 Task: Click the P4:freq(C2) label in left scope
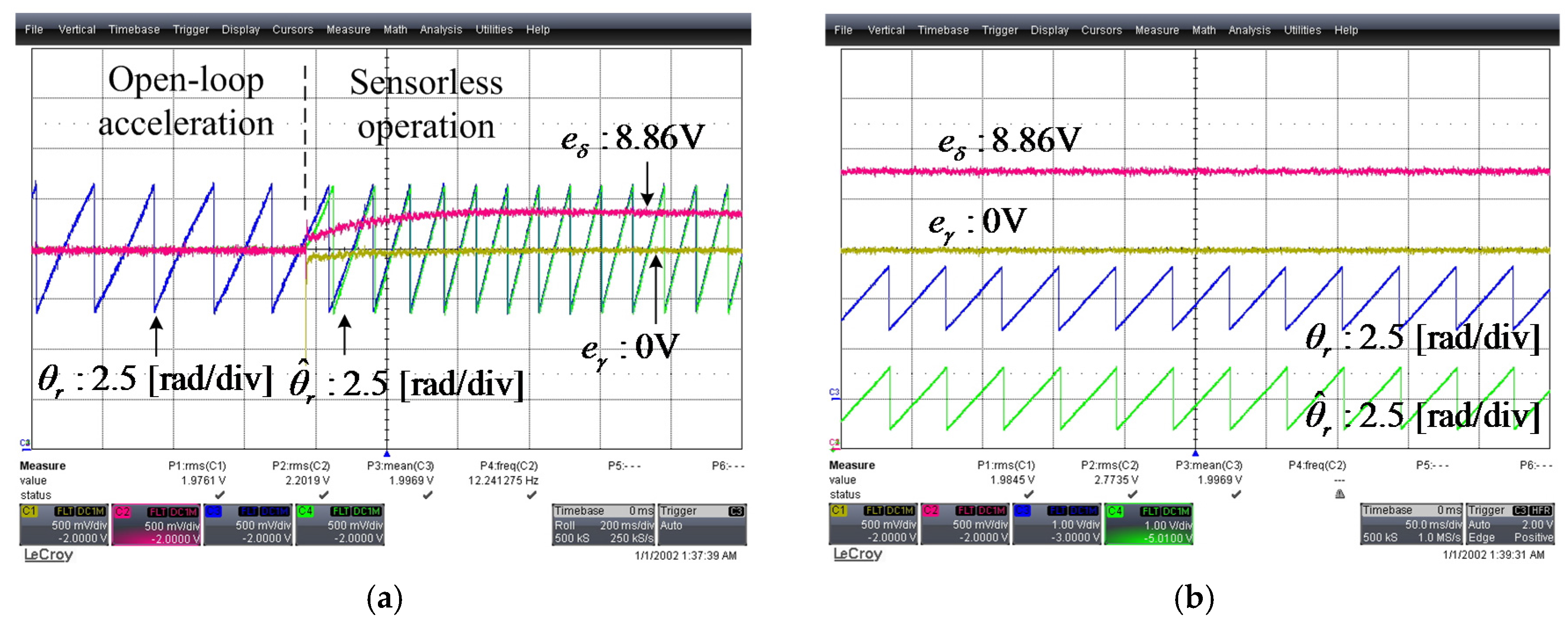click(x=509, y=466)
